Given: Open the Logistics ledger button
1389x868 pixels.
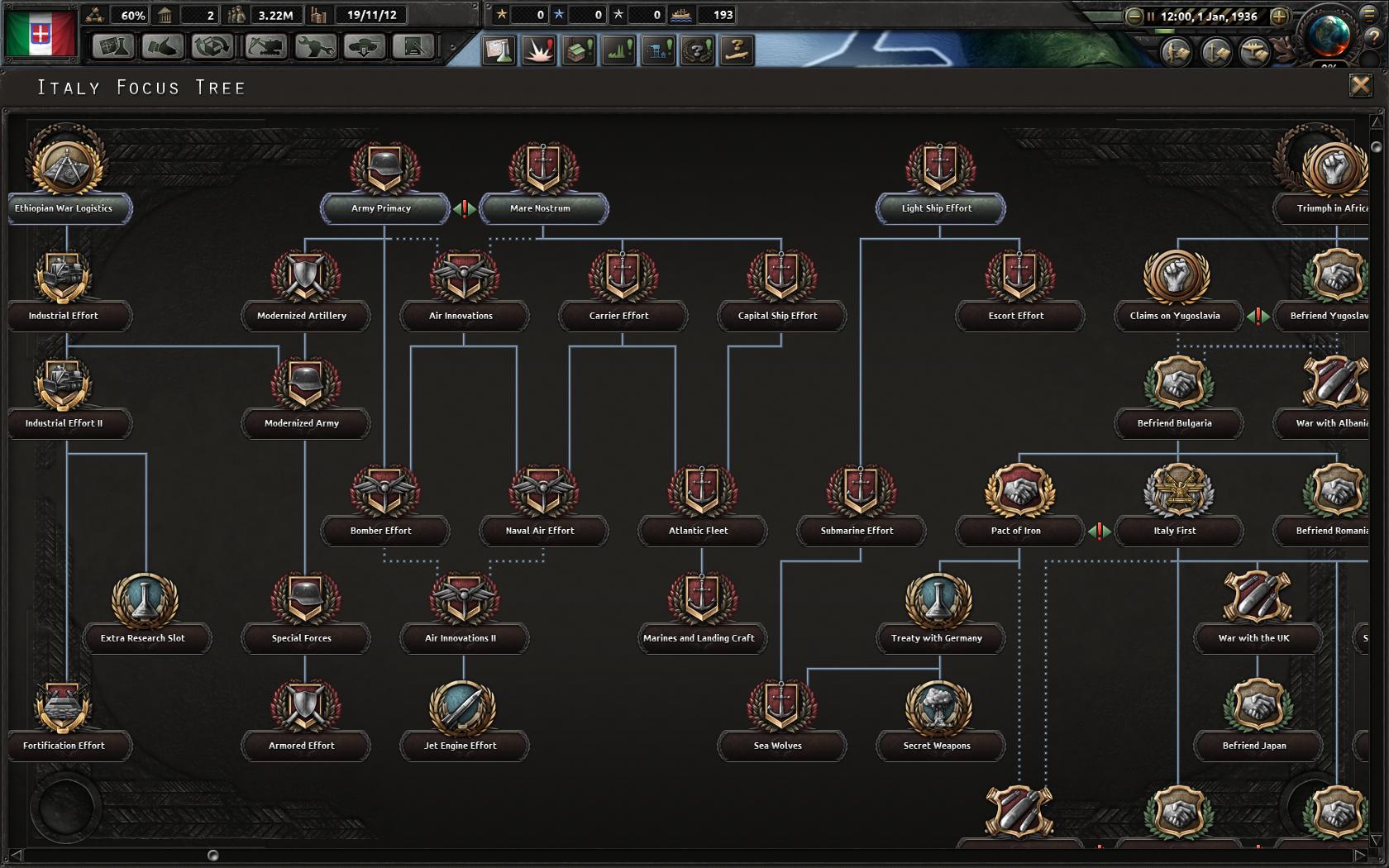Looking at the screenshot, I should pyautogui.click(x=414, y=46).
